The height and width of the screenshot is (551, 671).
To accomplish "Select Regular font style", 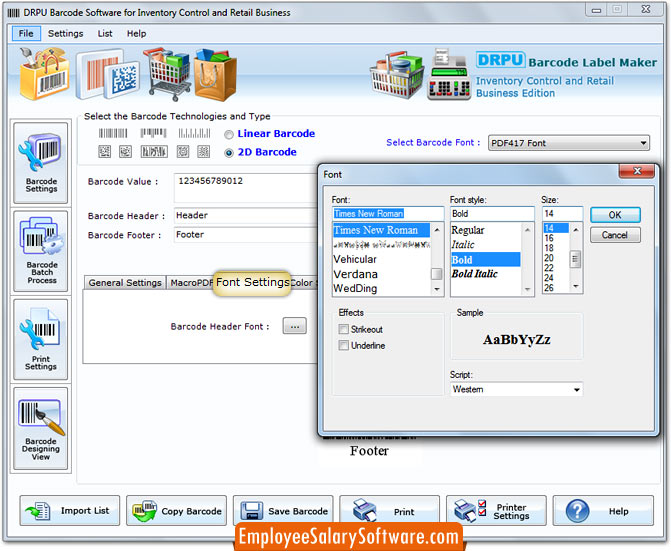I will (486, 230).
